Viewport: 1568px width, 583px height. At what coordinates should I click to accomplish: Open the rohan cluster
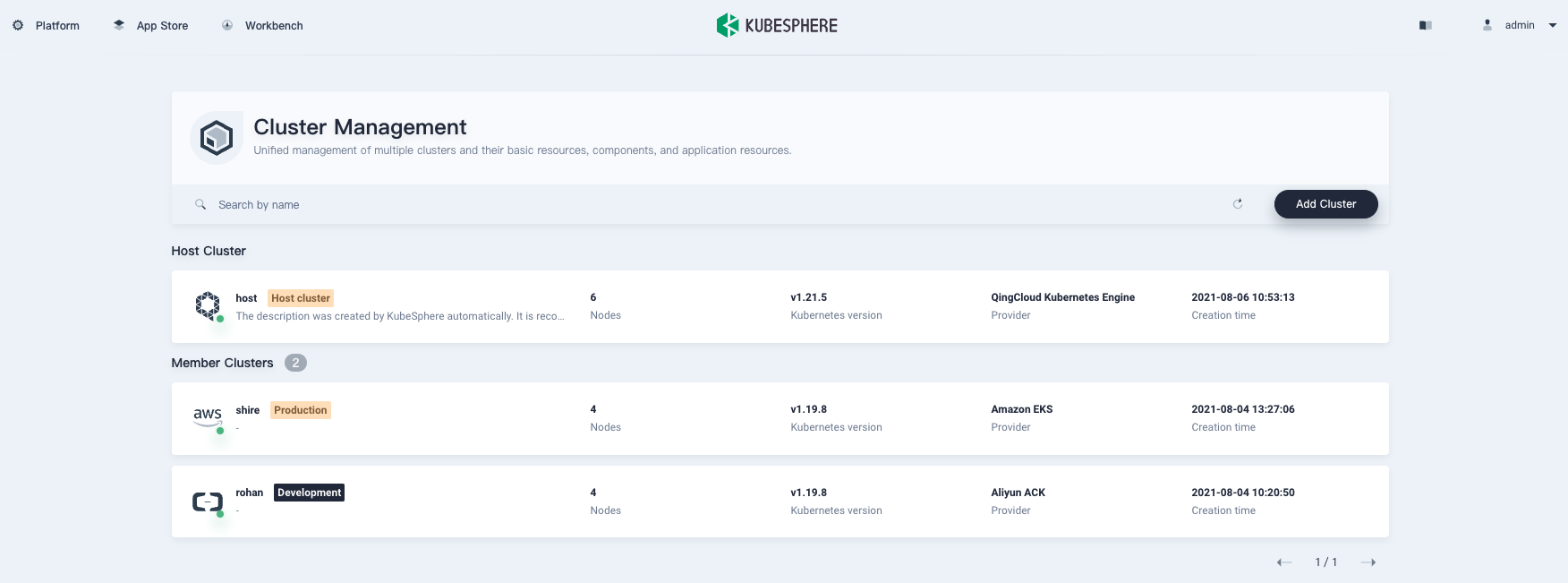click(x=250, y=493)
